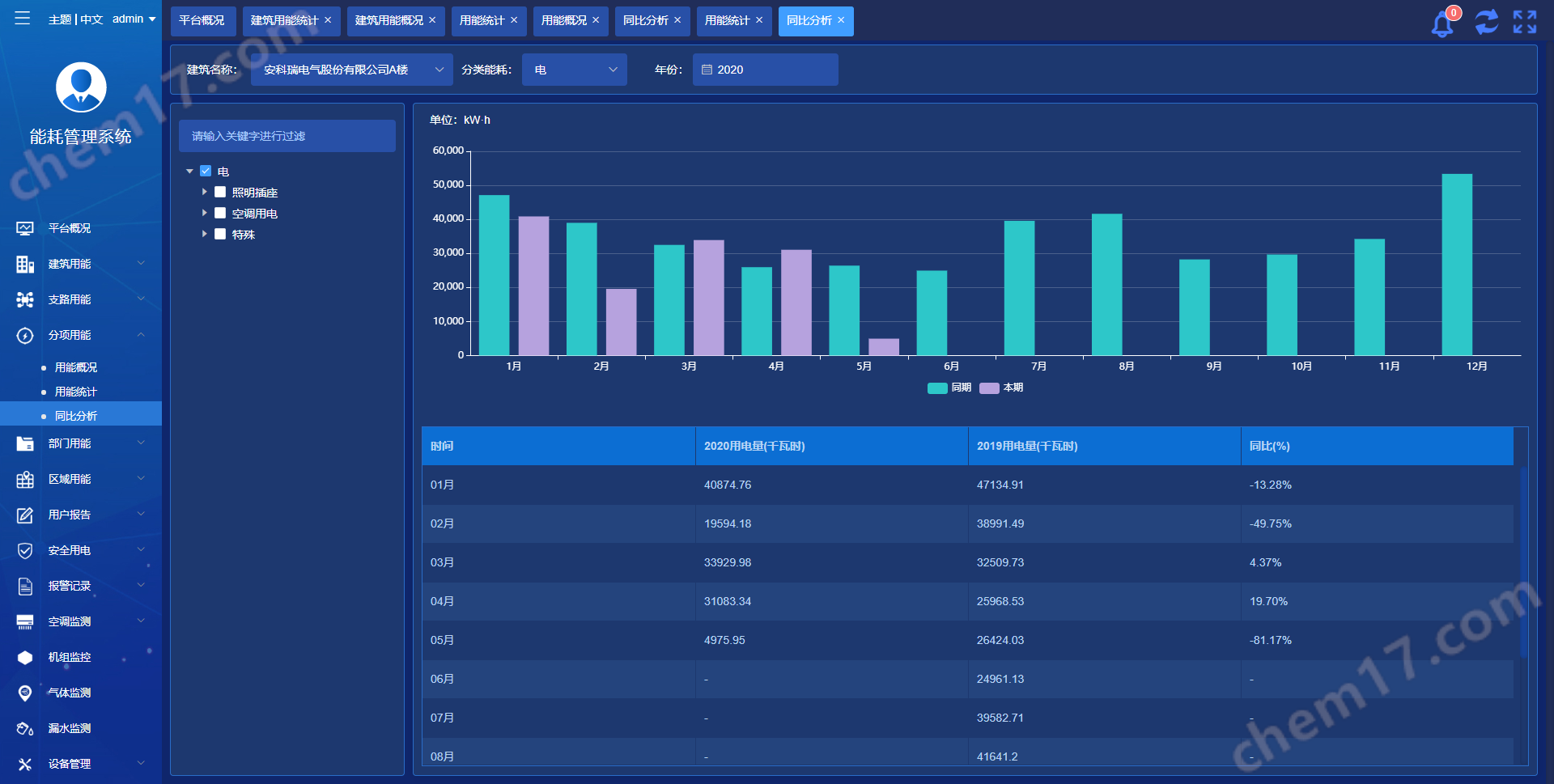Click the 平台概况 monitor icon in sidebar
1554x784 pixels.
(25, 228)
